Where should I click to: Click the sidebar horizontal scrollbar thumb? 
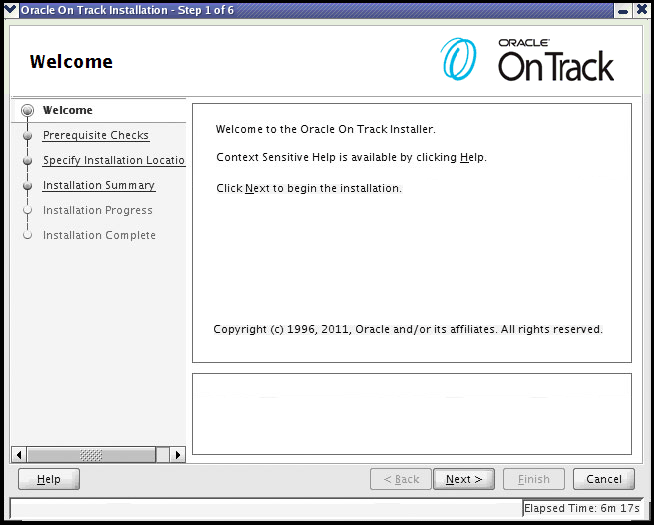(x=91, y=455)
